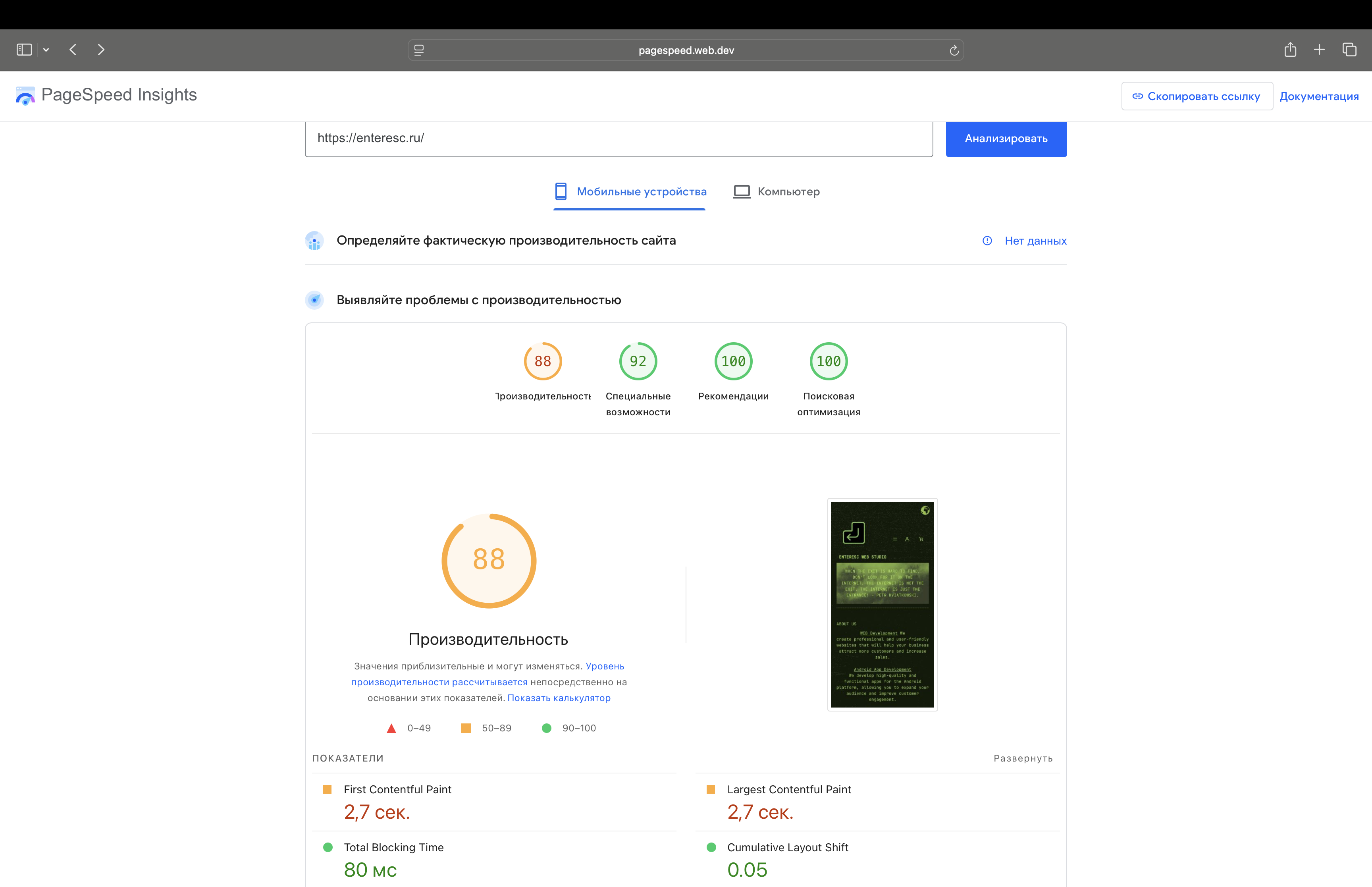Viewport: 1372px width, 887px height.
Task: Open the Safari share icon
Action: [x=1290, y=50]
